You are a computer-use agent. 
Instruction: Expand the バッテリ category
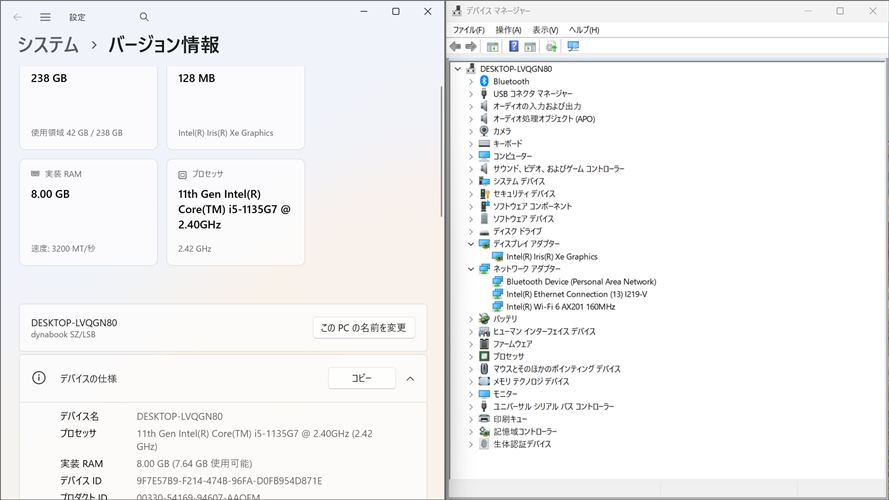tap(471, 319)
